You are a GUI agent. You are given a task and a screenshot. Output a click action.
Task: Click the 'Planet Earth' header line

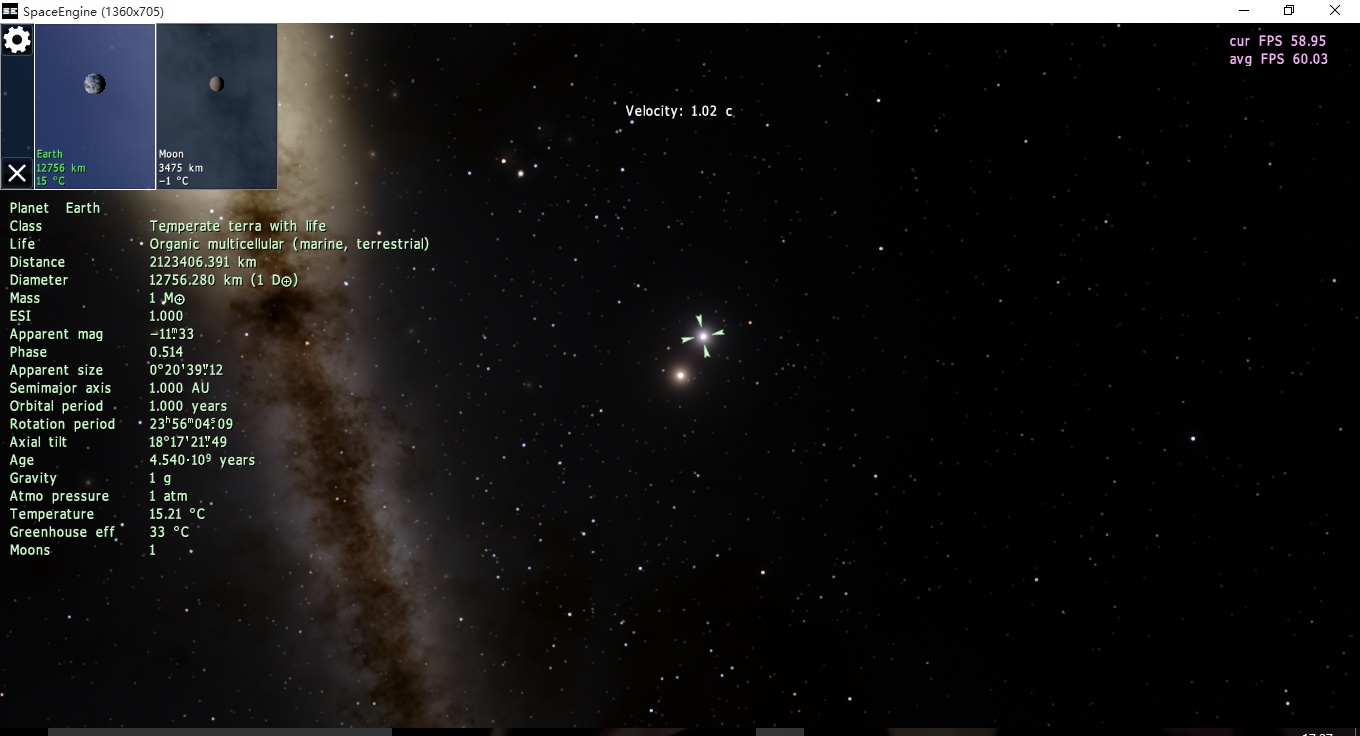(x=55, y=208)
